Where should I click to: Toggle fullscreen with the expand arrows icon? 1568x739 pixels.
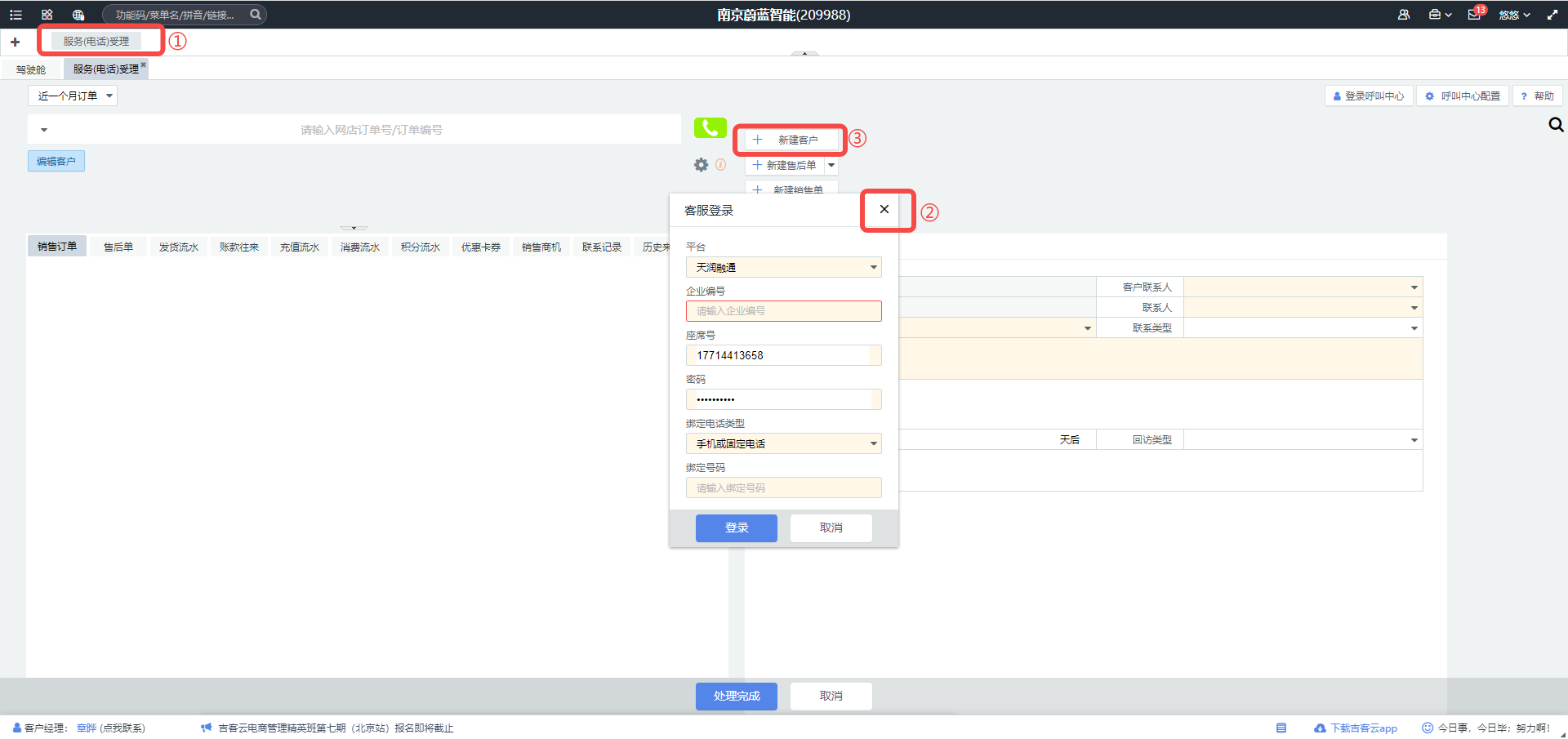(1552, 15)
